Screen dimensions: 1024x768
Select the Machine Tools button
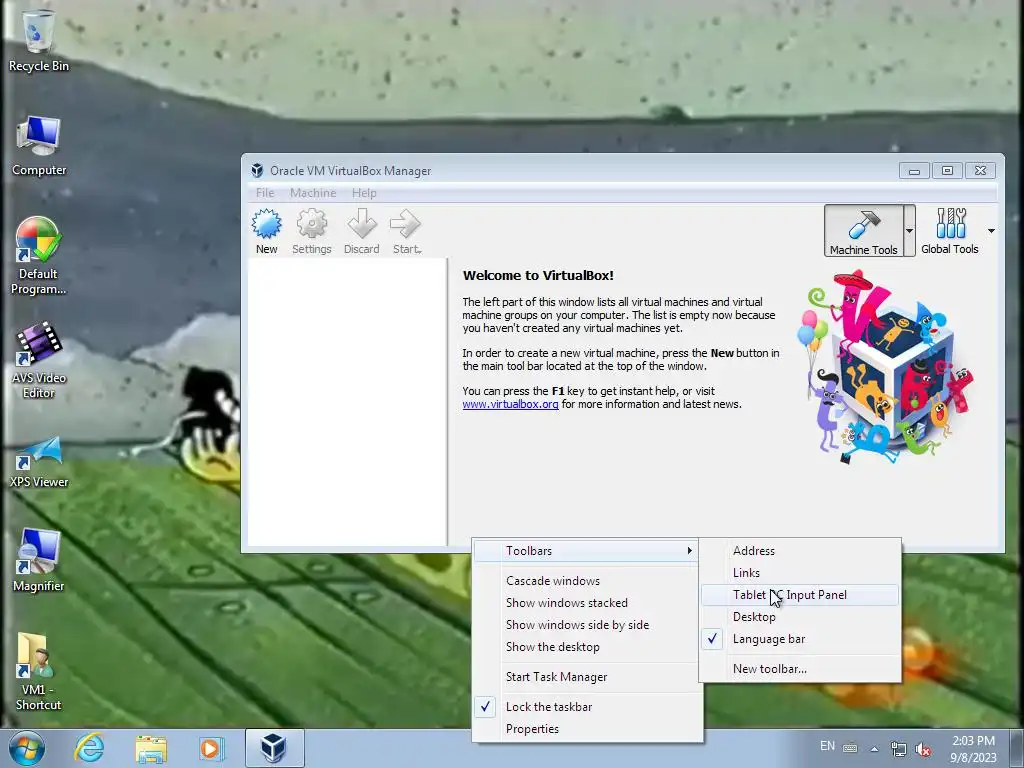[863, 231]
